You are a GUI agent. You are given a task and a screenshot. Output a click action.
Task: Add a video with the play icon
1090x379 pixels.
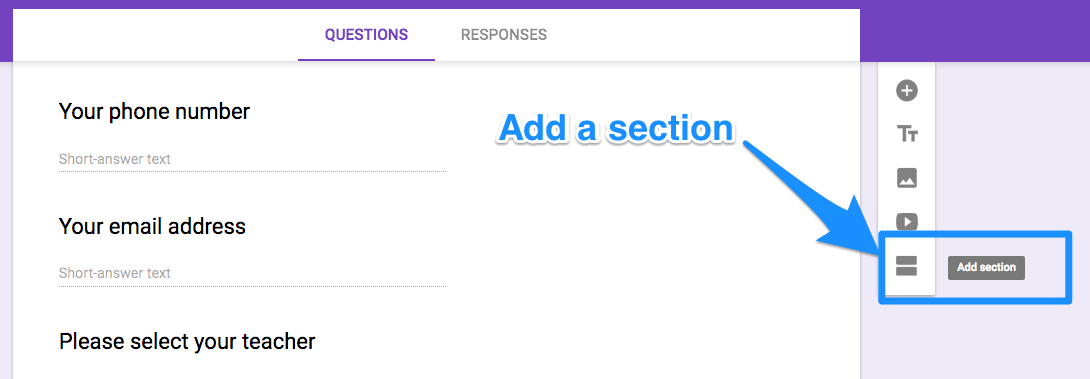point(906,221)
